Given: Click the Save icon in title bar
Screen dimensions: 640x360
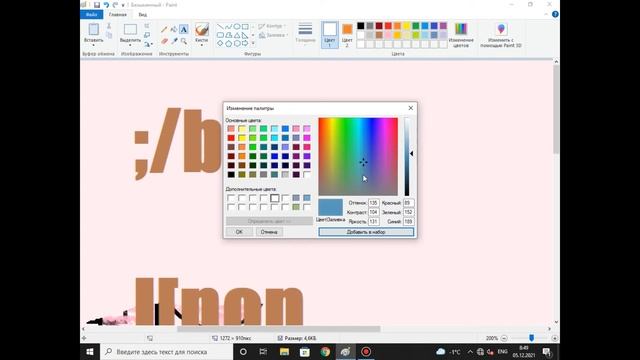Looking at the screenshot, I should pyautogui.click(x=97, y=5).
